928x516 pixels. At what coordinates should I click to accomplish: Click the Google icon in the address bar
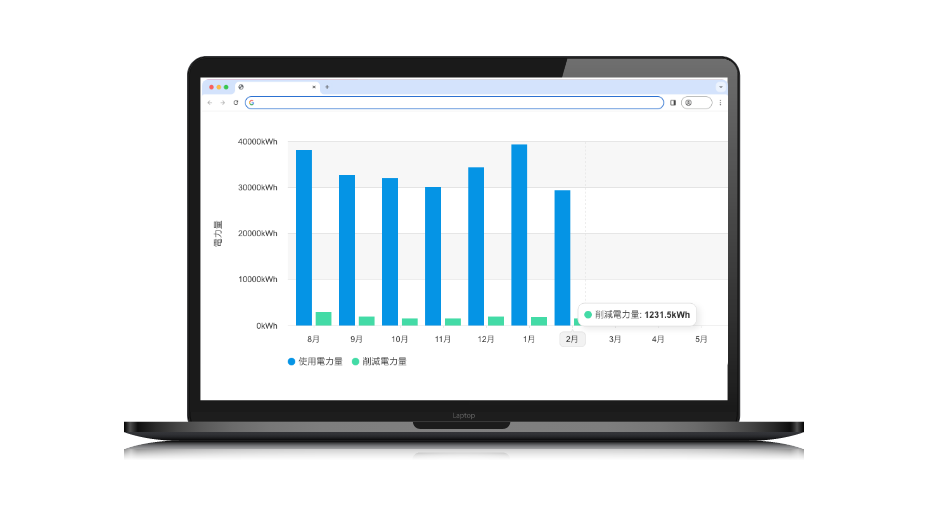(252, 103)
